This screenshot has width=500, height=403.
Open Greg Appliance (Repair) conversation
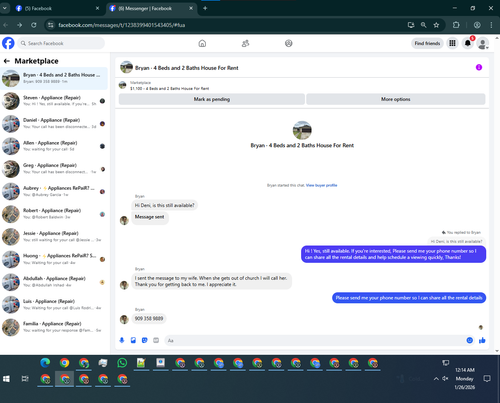click(x=54, y=169)
